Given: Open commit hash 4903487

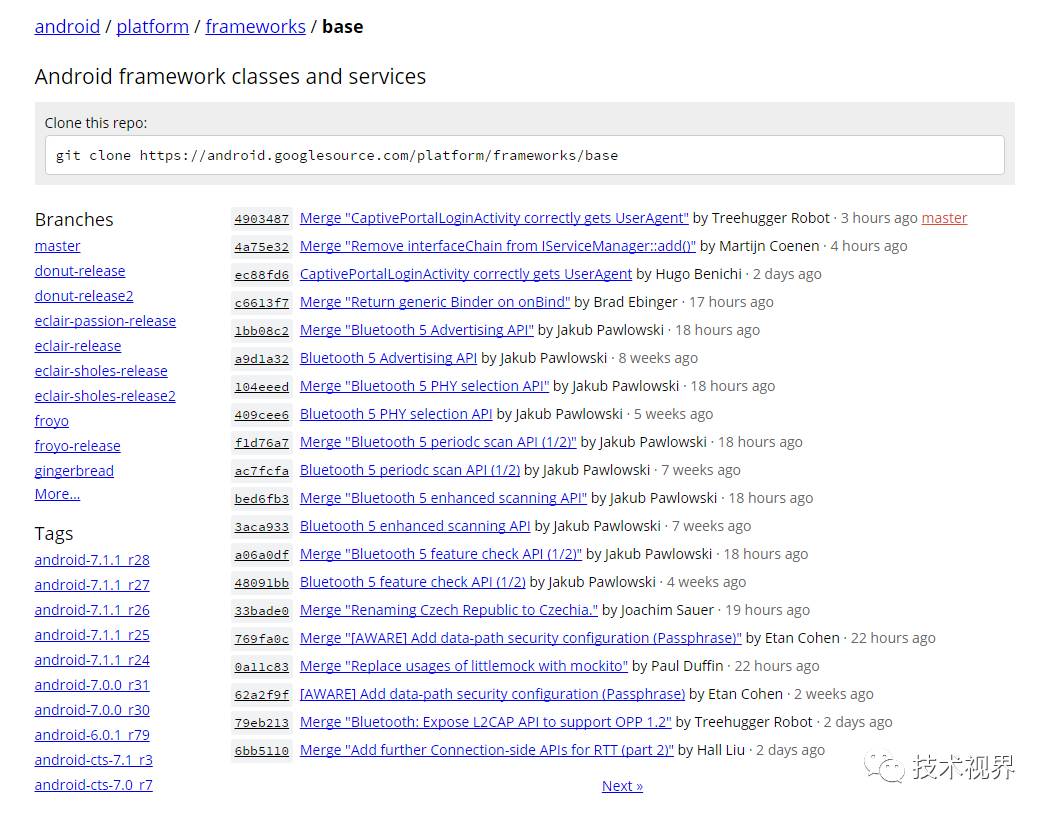Looking at the screenshot, I should coord(262,219).
